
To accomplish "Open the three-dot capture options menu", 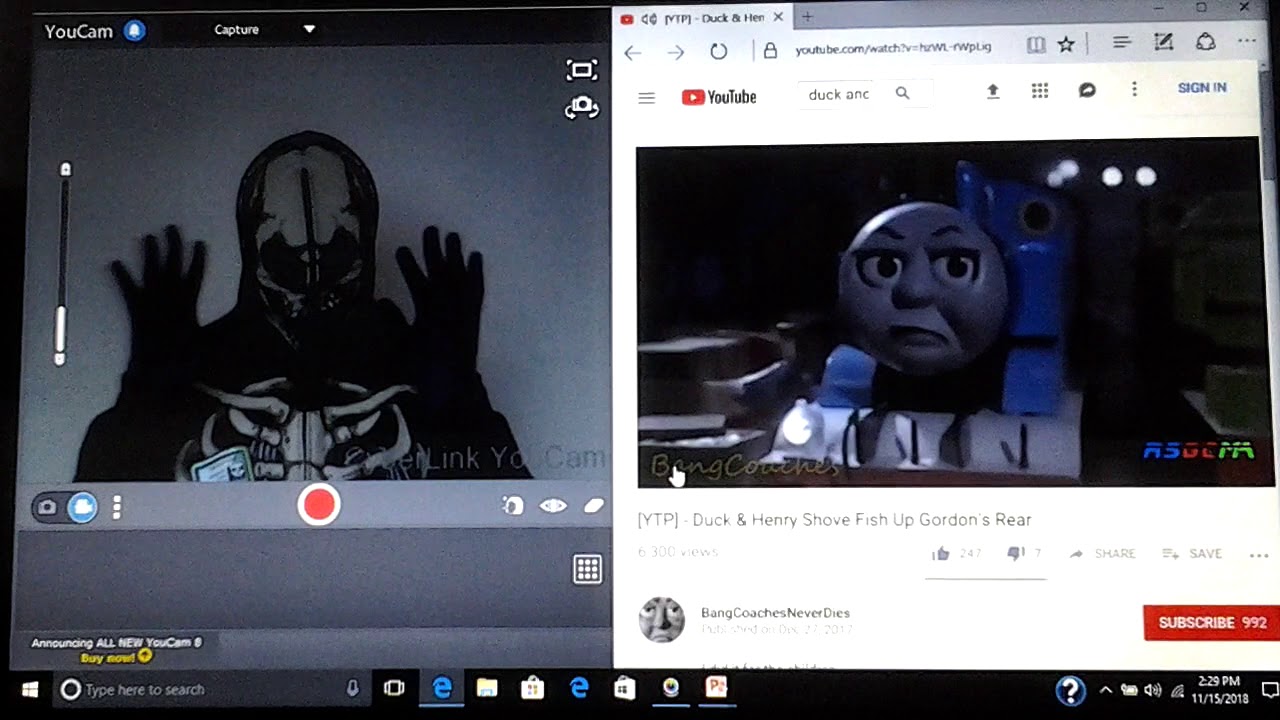I will click(117, 507).
